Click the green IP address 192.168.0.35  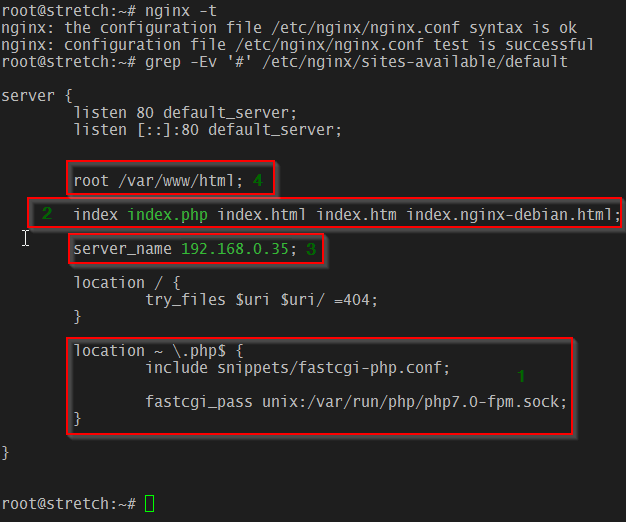(235, 249)
